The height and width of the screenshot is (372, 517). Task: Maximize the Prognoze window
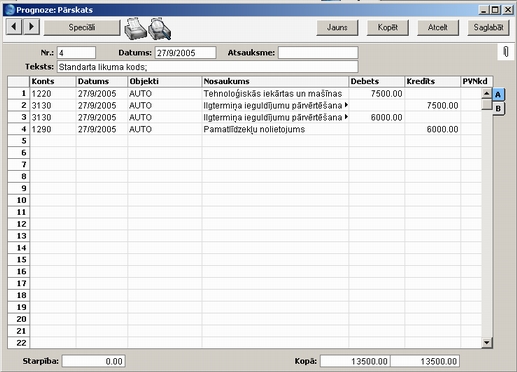[x=496, y=10]
